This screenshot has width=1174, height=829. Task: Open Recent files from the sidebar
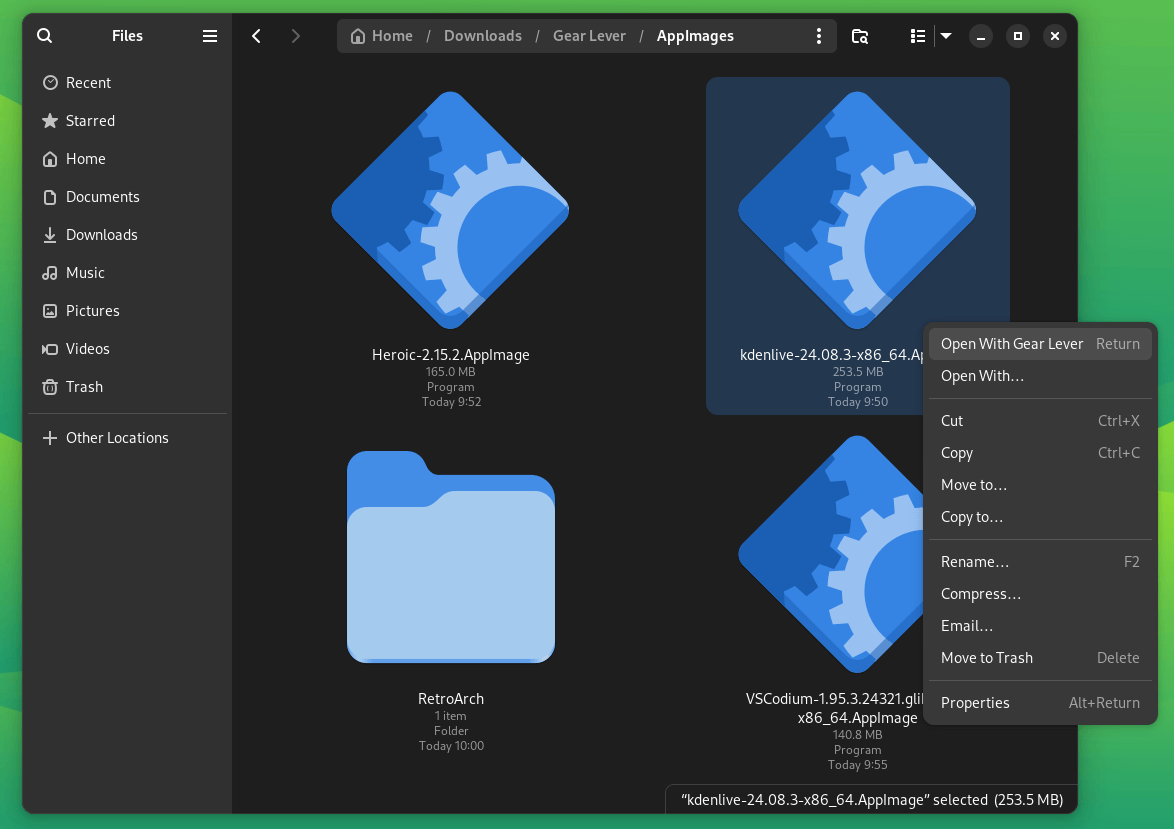86,82
